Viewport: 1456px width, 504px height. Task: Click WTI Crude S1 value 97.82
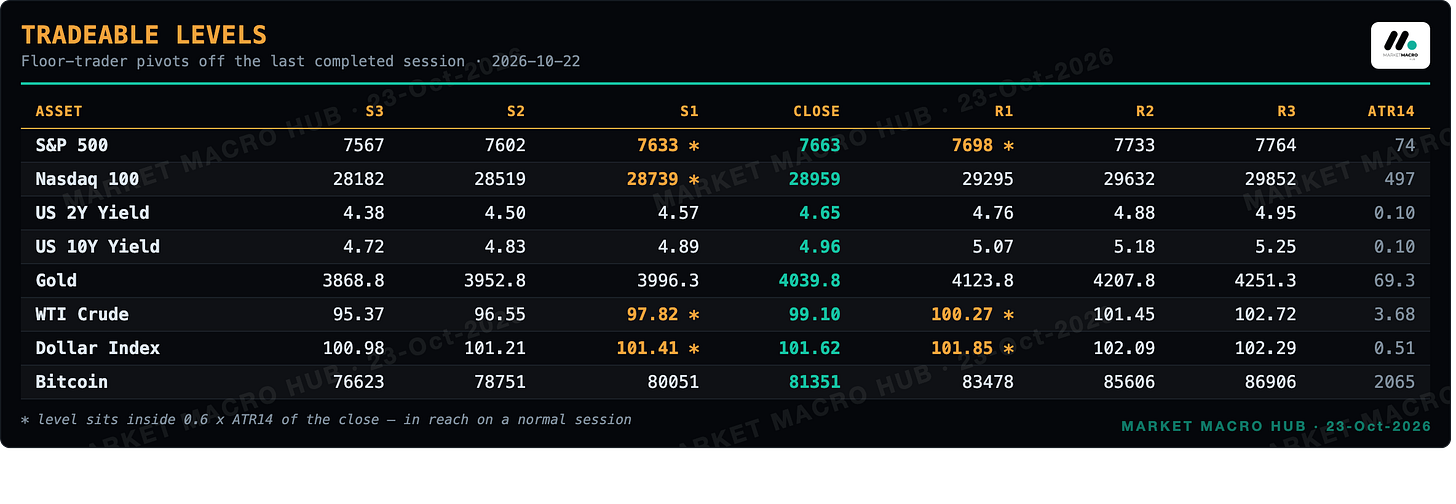click(x=653, y=314)
